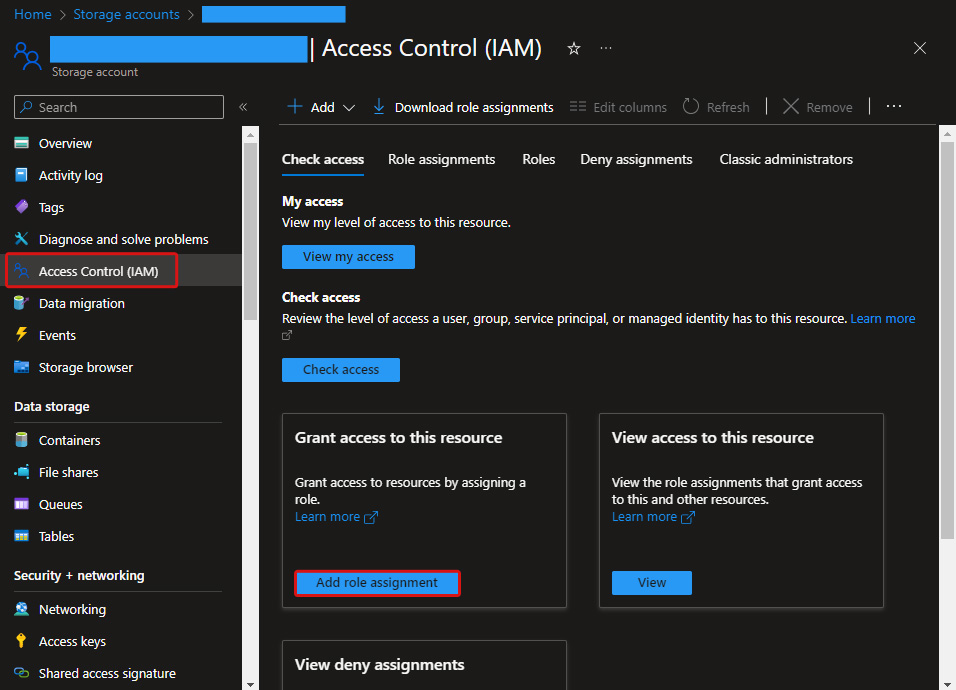The width and height of the screenshot is (956, 690).
Task: Click the sidebar scrollbar down arrow
Action: 250,684
